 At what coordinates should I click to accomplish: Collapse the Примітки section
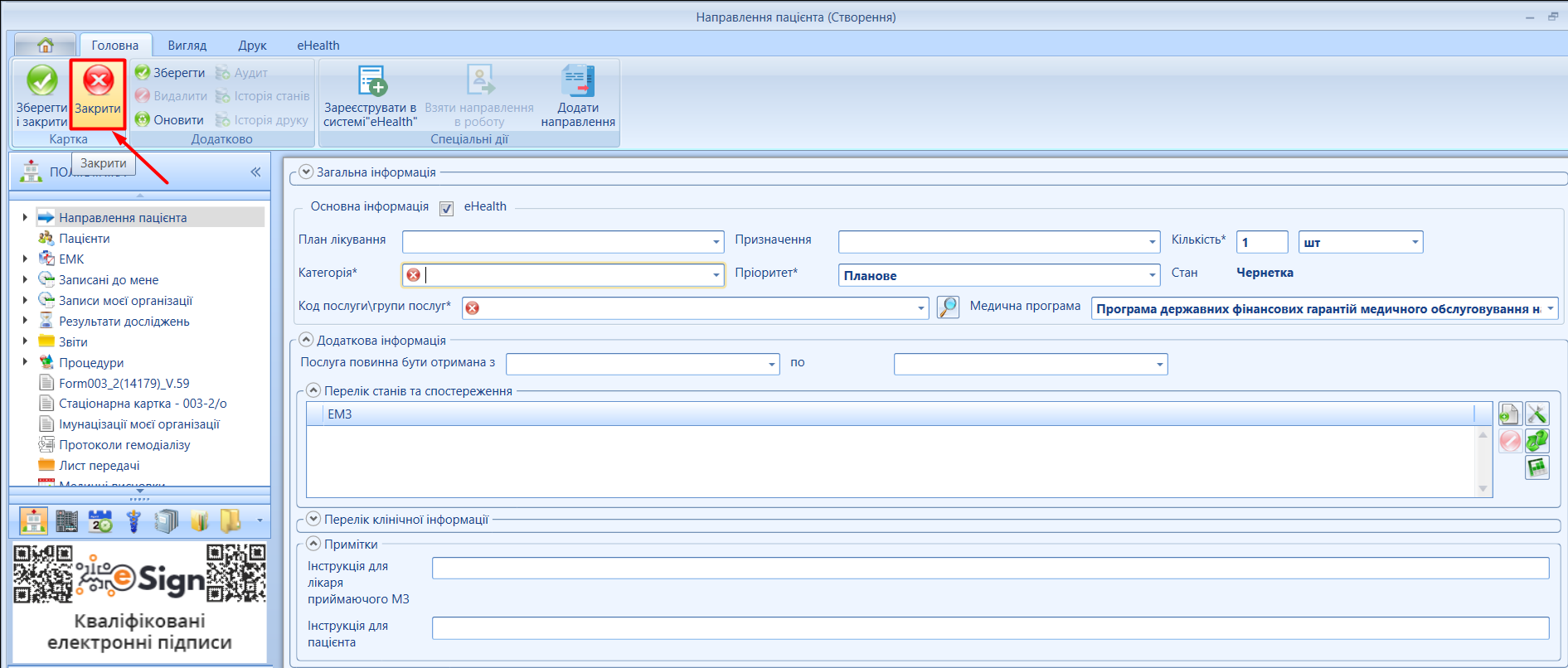(313, 544)
